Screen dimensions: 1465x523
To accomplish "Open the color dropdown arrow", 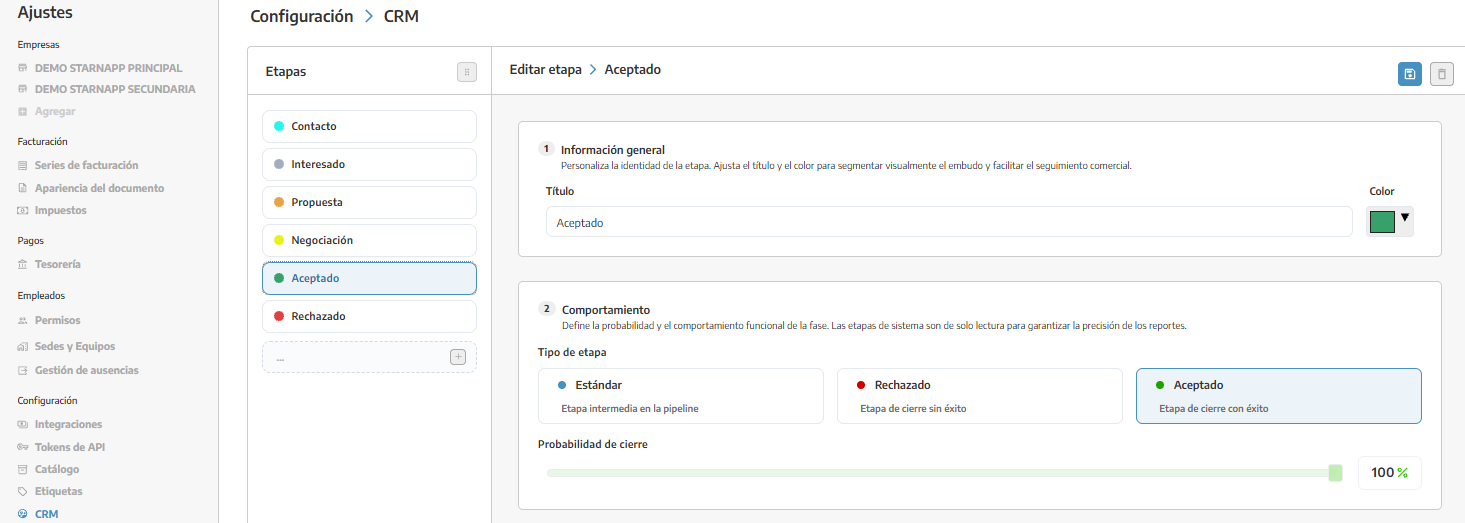I will coord(1404,217).
